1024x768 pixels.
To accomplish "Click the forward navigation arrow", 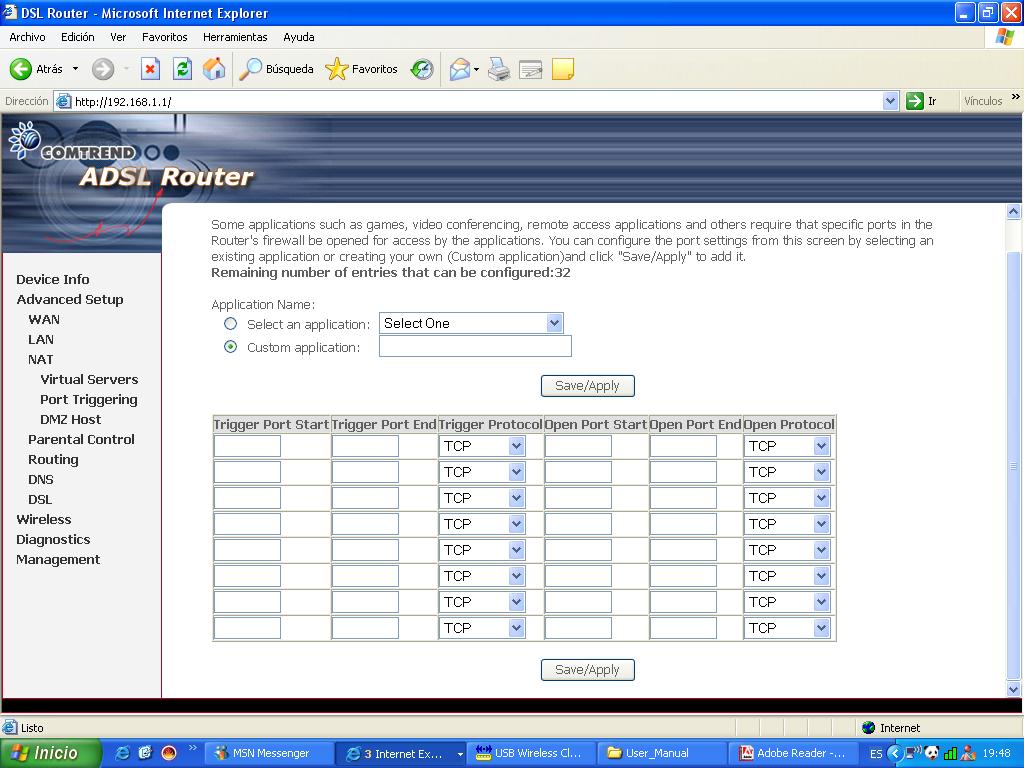I will [103, 69].
